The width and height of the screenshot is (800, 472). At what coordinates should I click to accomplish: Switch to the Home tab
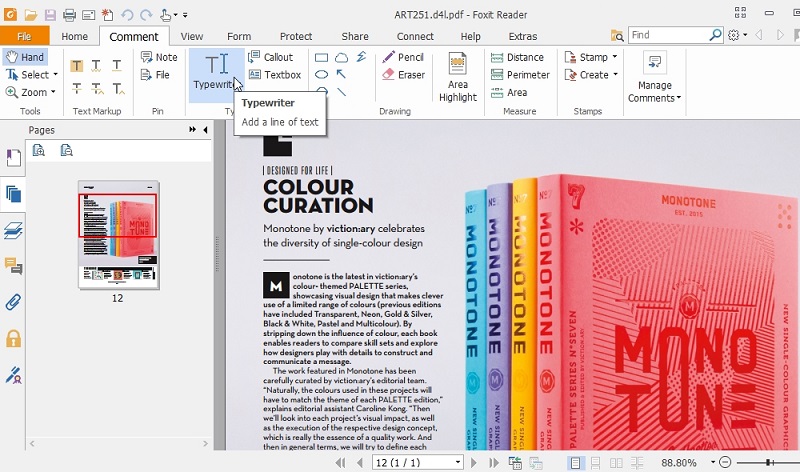74,36
